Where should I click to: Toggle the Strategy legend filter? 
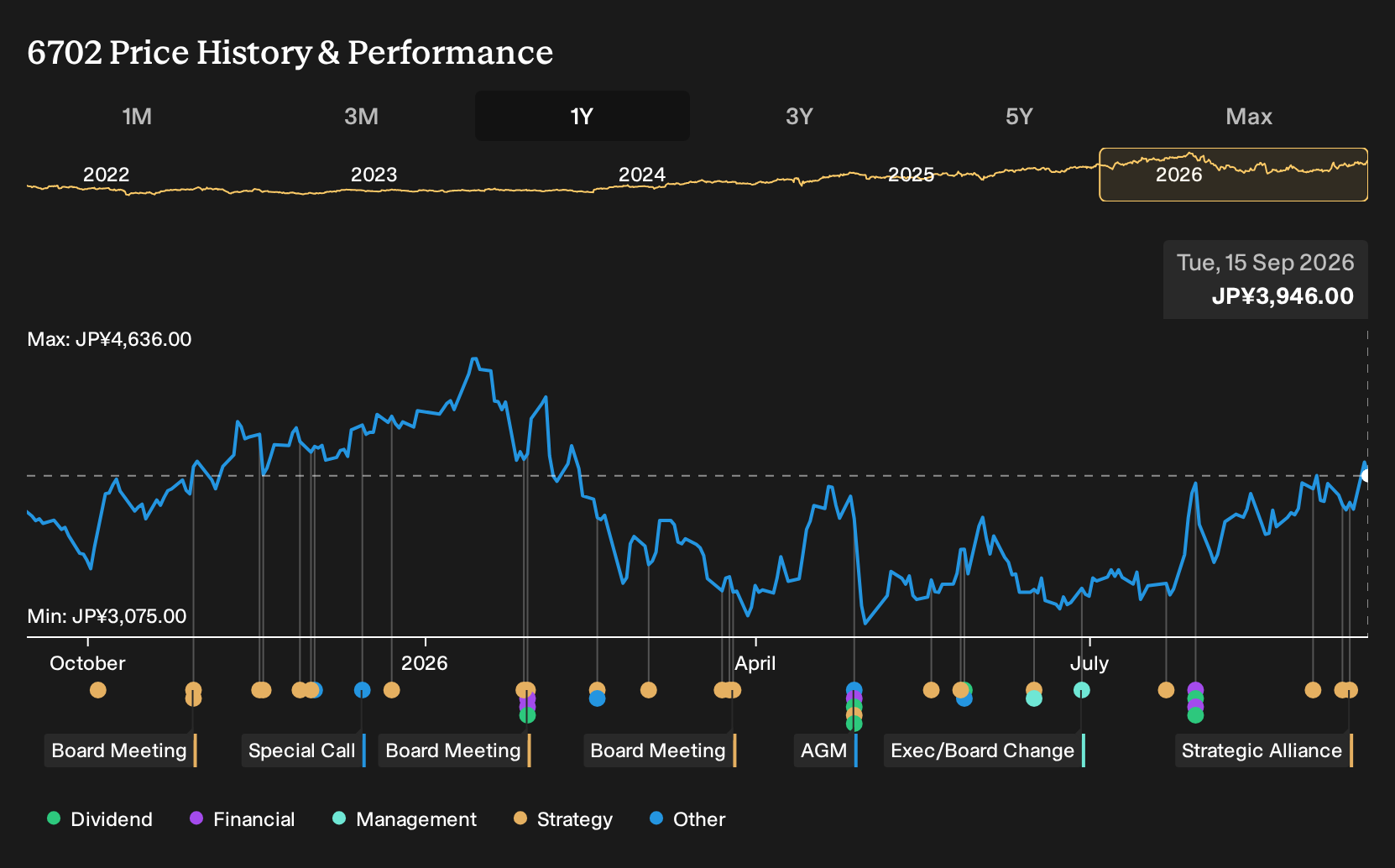pyautogui.click(x=563, y=819)
